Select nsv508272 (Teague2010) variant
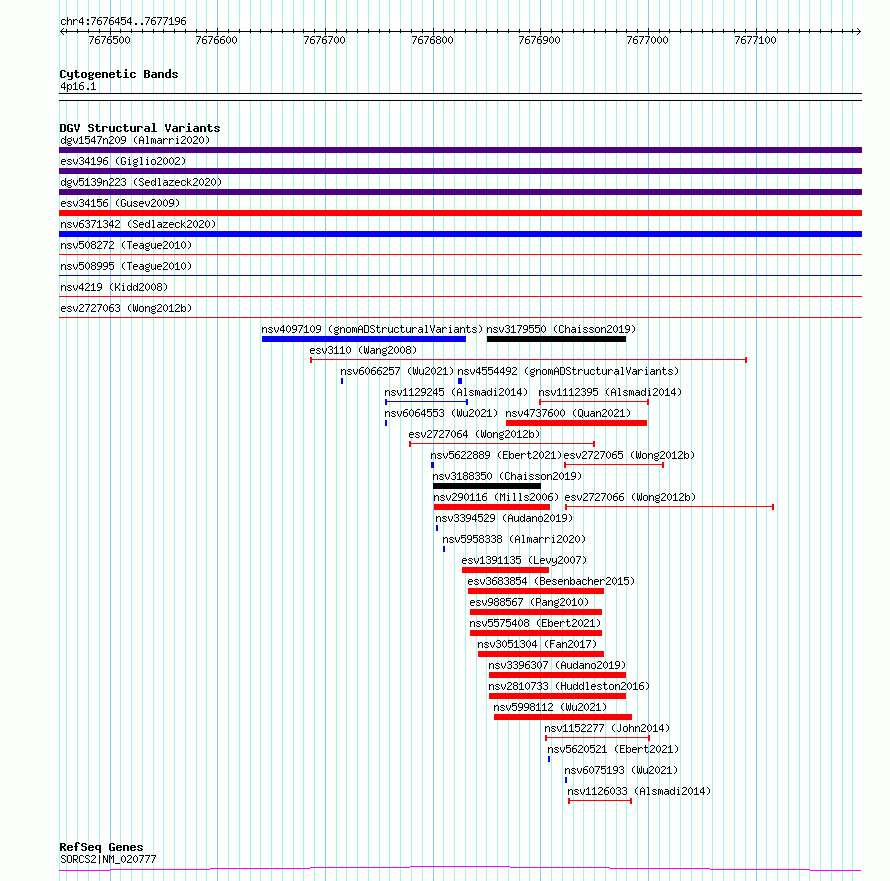890x881 pixels. pyautogui.click(x=126, y=245)
